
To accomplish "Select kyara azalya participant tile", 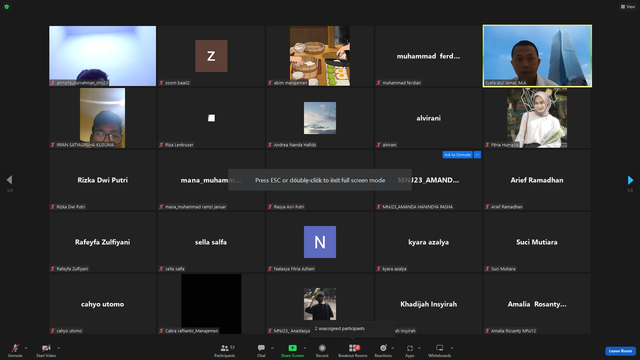I will [x=428, y=242].
